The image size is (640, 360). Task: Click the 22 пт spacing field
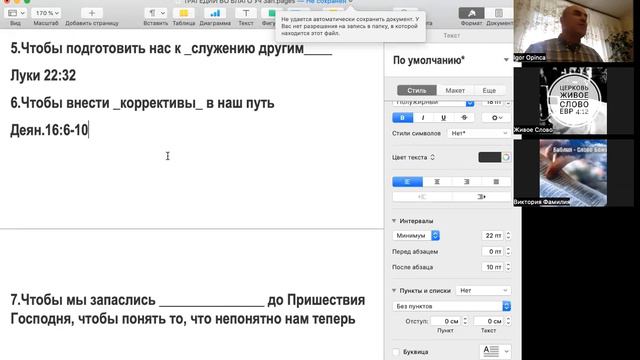click(x=493, y=236)
